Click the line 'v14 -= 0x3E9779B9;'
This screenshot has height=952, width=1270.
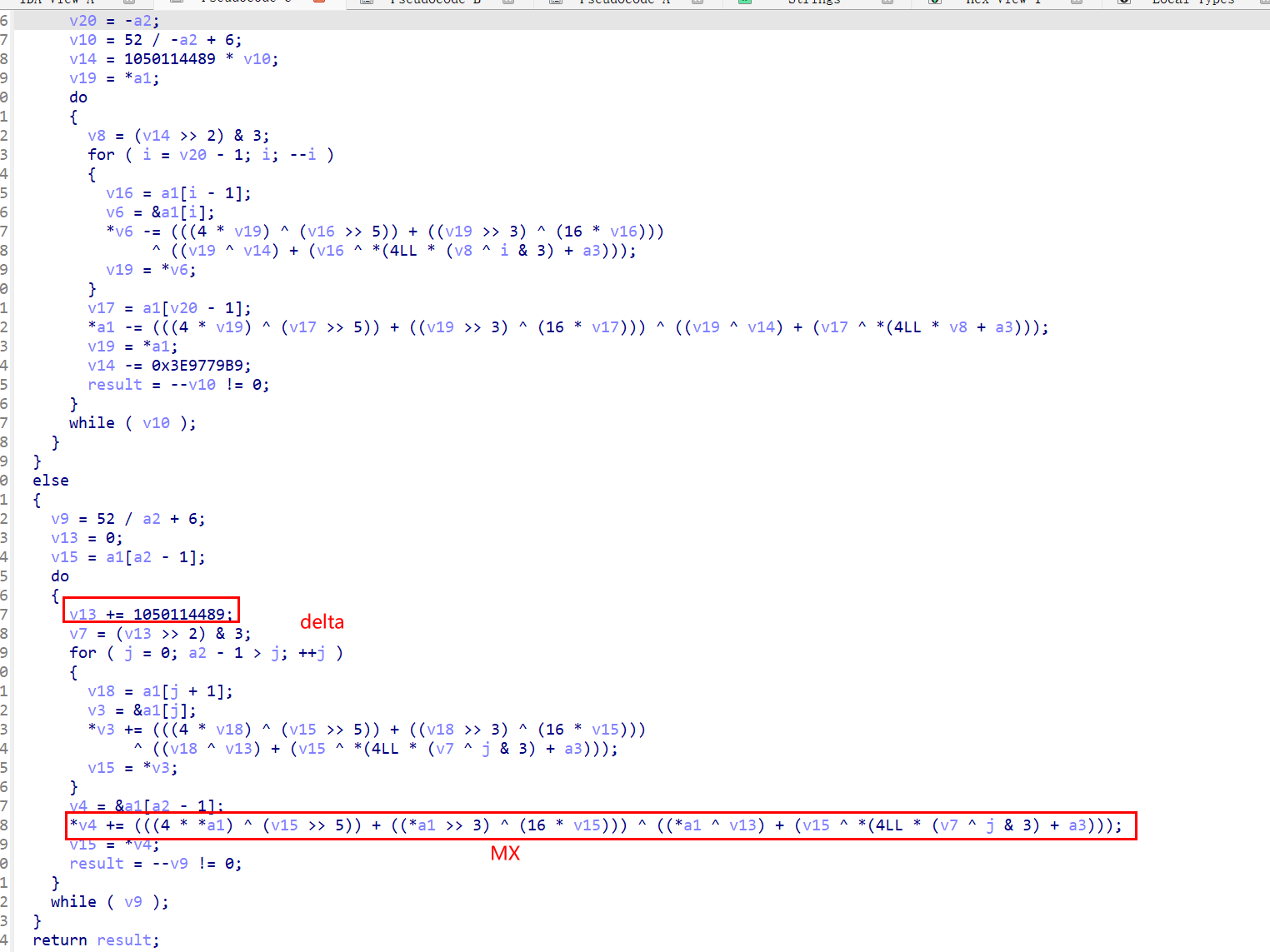click(x=169, y=366)
